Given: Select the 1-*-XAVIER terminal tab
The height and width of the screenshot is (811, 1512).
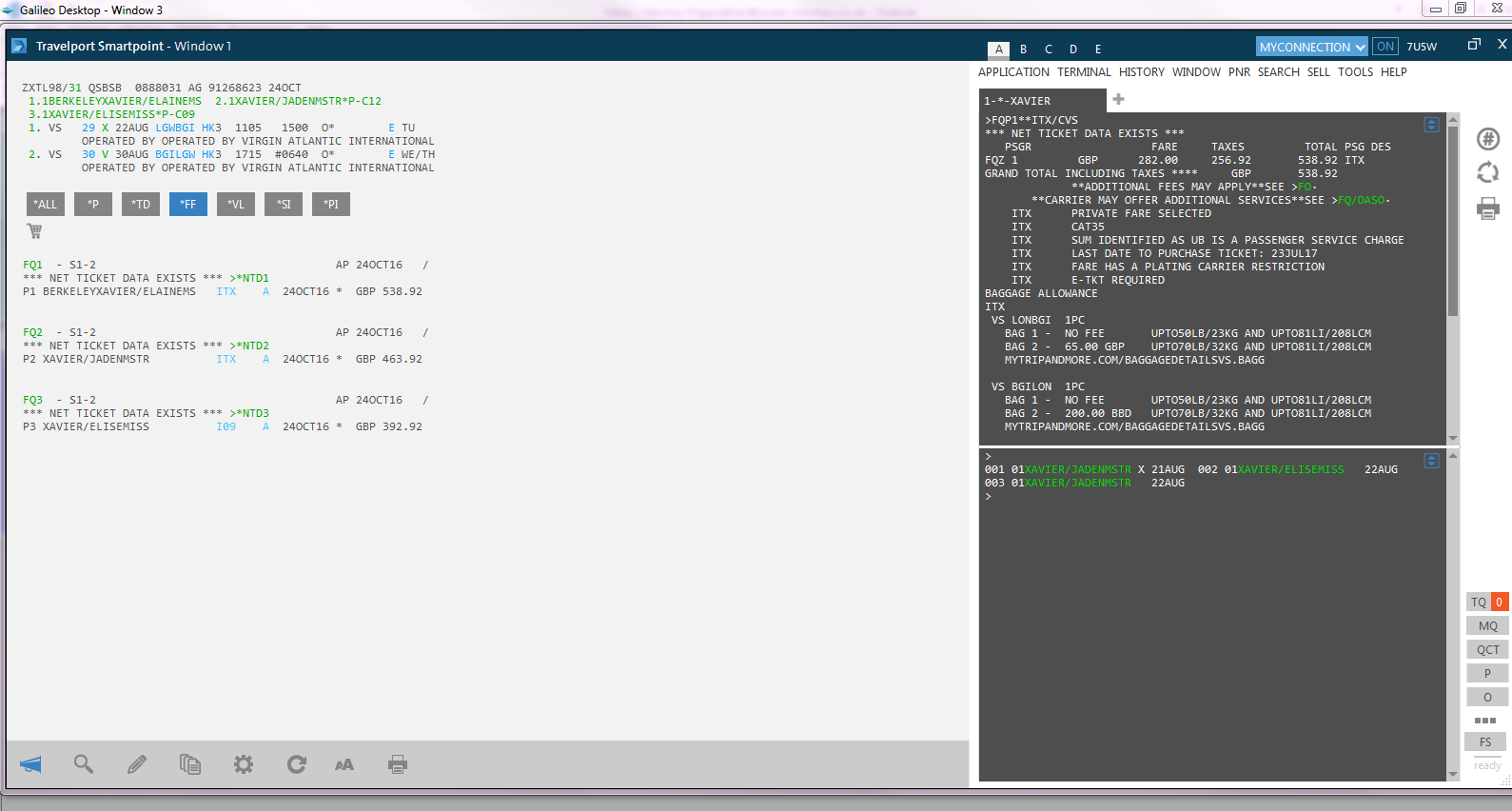Looking at the screenshot, I should pos(1043,101).
